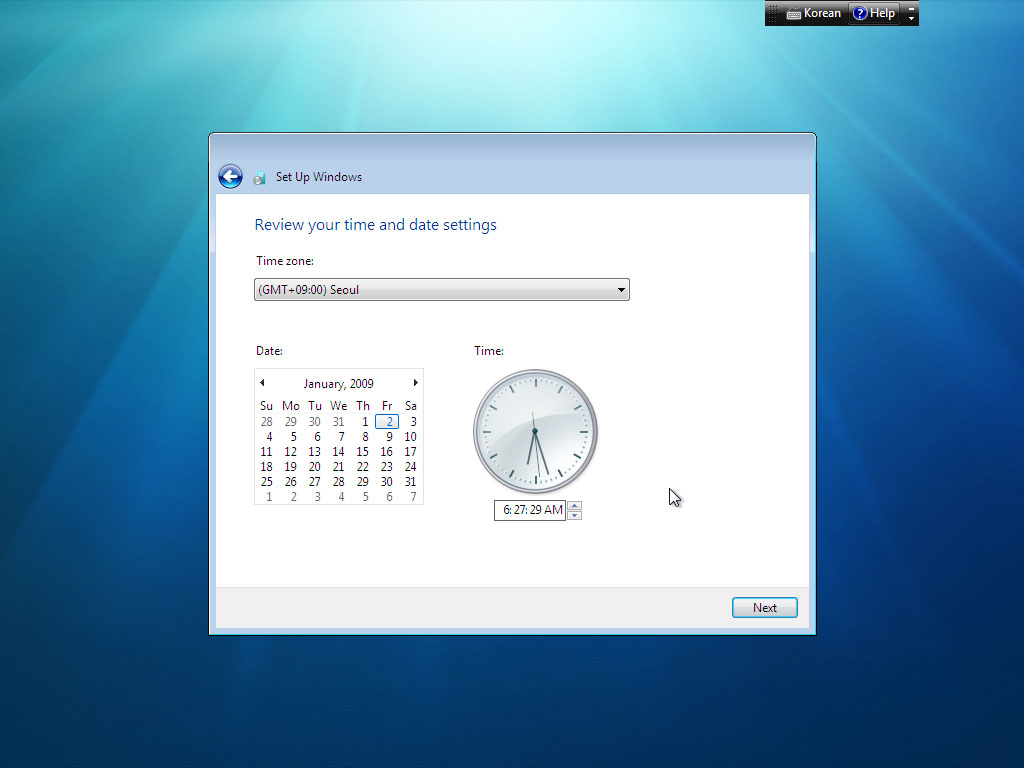The image size is (1024, 768).
Task: Select January 23 on the calendar
Action: pyautogui.click(x=387, y=467)
